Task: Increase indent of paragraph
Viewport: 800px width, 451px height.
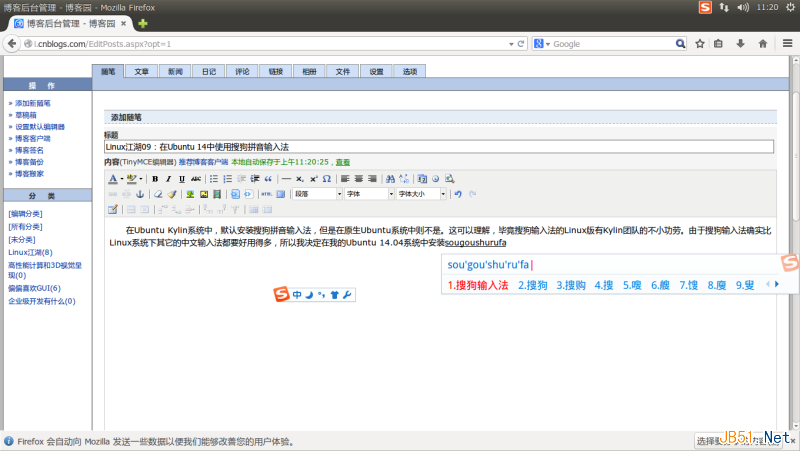Action: (x=255, y=179)
